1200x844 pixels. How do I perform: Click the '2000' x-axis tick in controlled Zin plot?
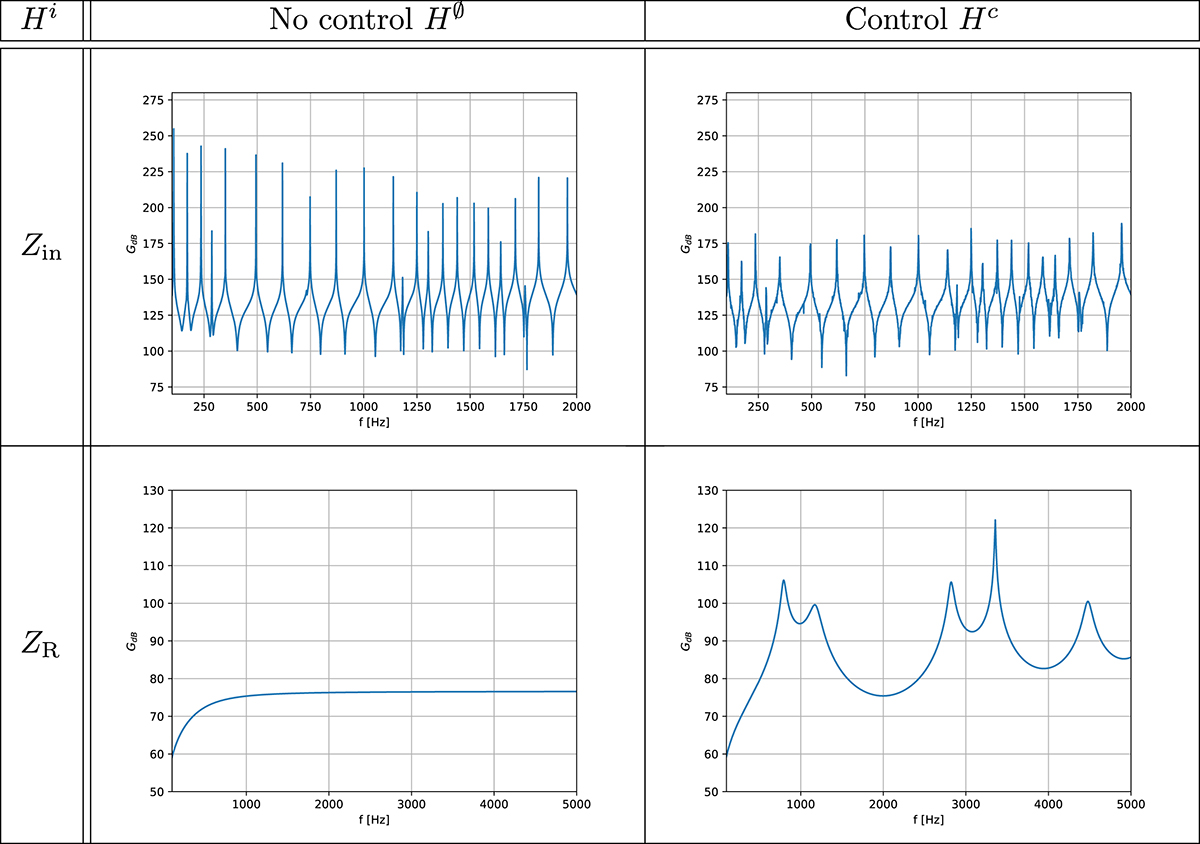[x=1130, y=407]
